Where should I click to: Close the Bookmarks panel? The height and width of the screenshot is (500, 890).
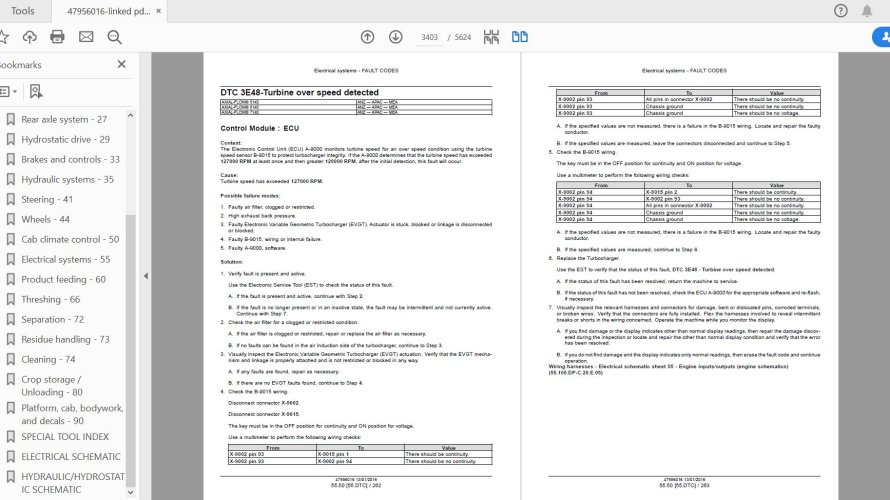(x=121, y=64)
